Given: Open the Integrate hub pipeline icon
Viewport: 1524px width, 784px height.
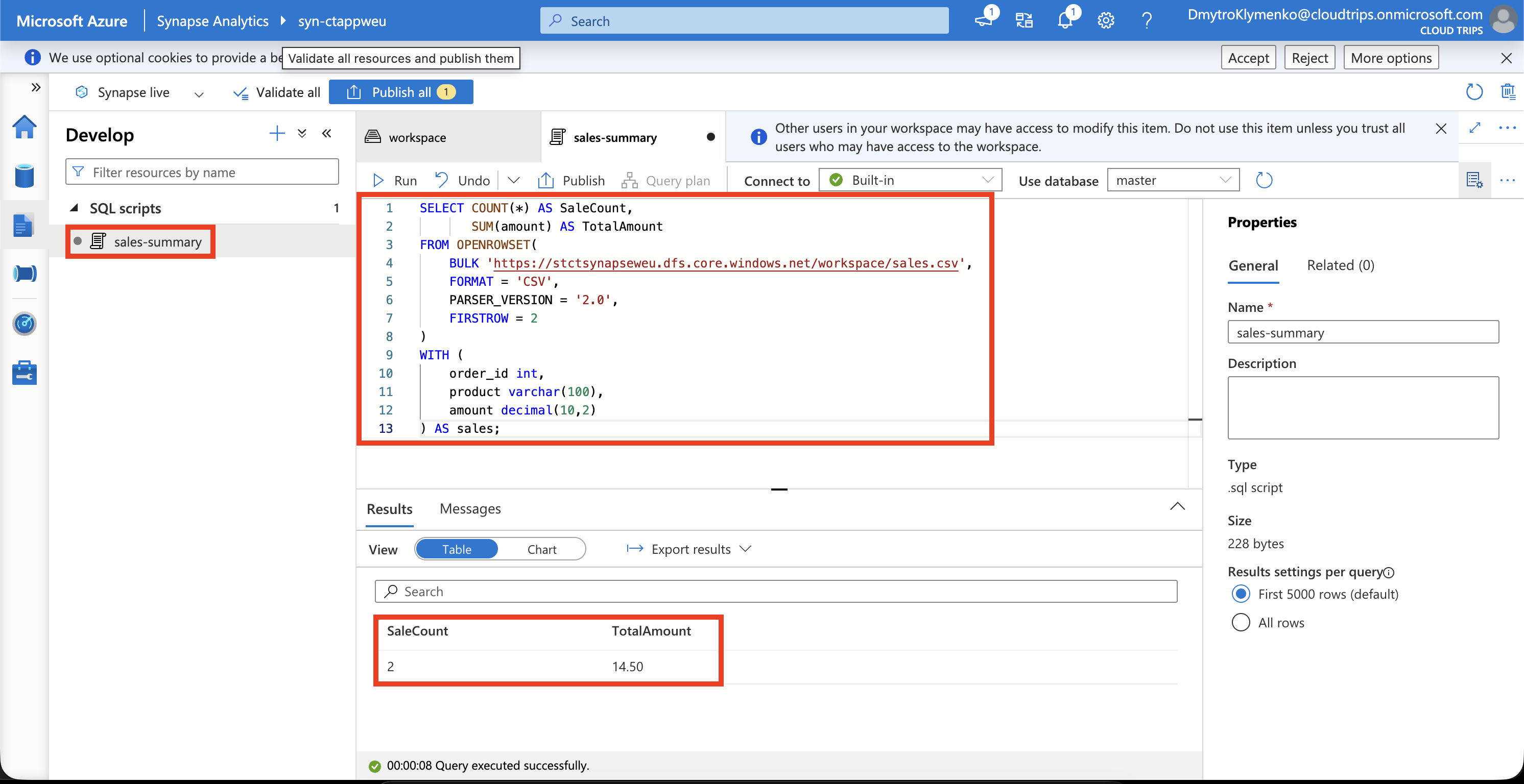Looking at the screenshot, I should [24, 274].
